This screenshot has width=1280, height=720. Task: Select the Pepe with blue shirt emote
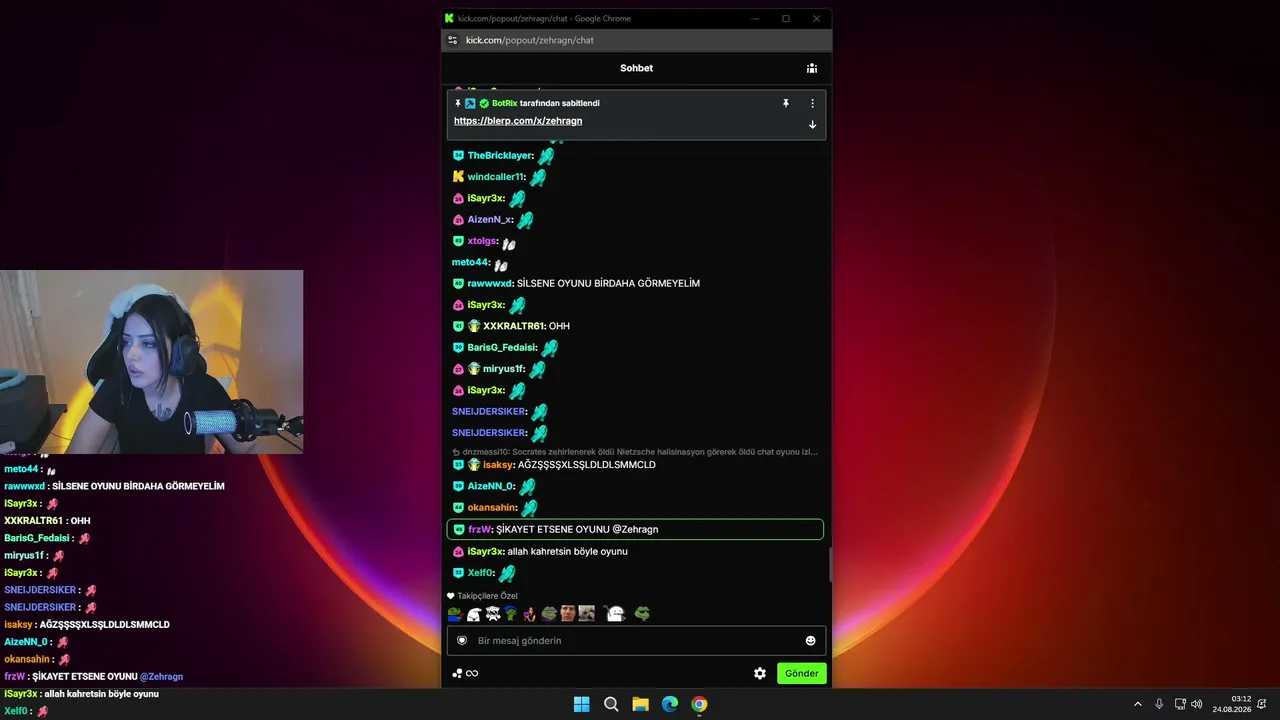point(454,613)
